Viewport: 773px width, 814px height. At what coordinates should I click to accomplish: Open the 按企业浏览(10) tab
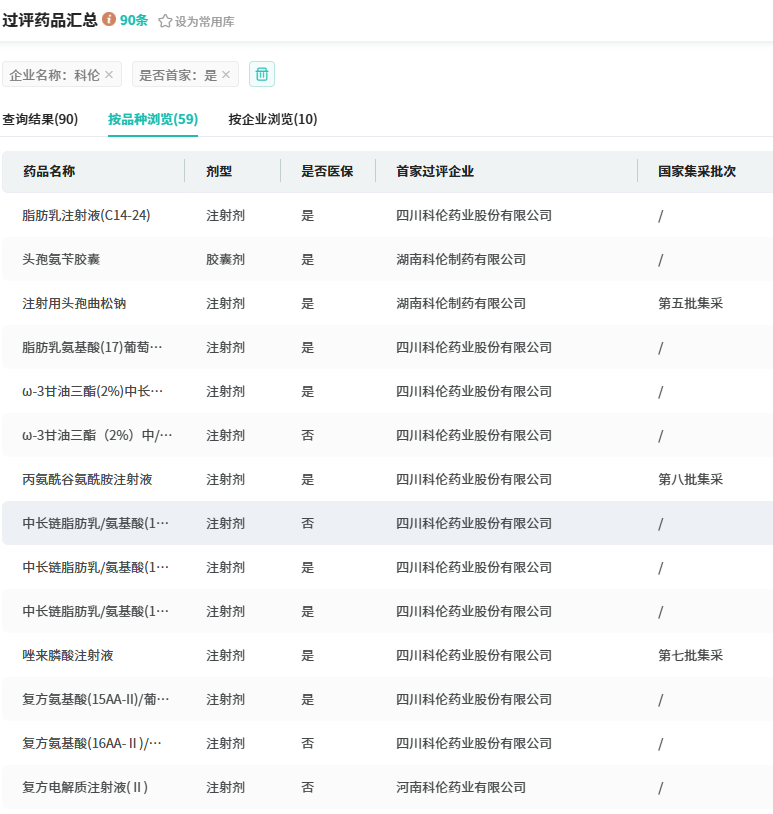click(273, 119)
